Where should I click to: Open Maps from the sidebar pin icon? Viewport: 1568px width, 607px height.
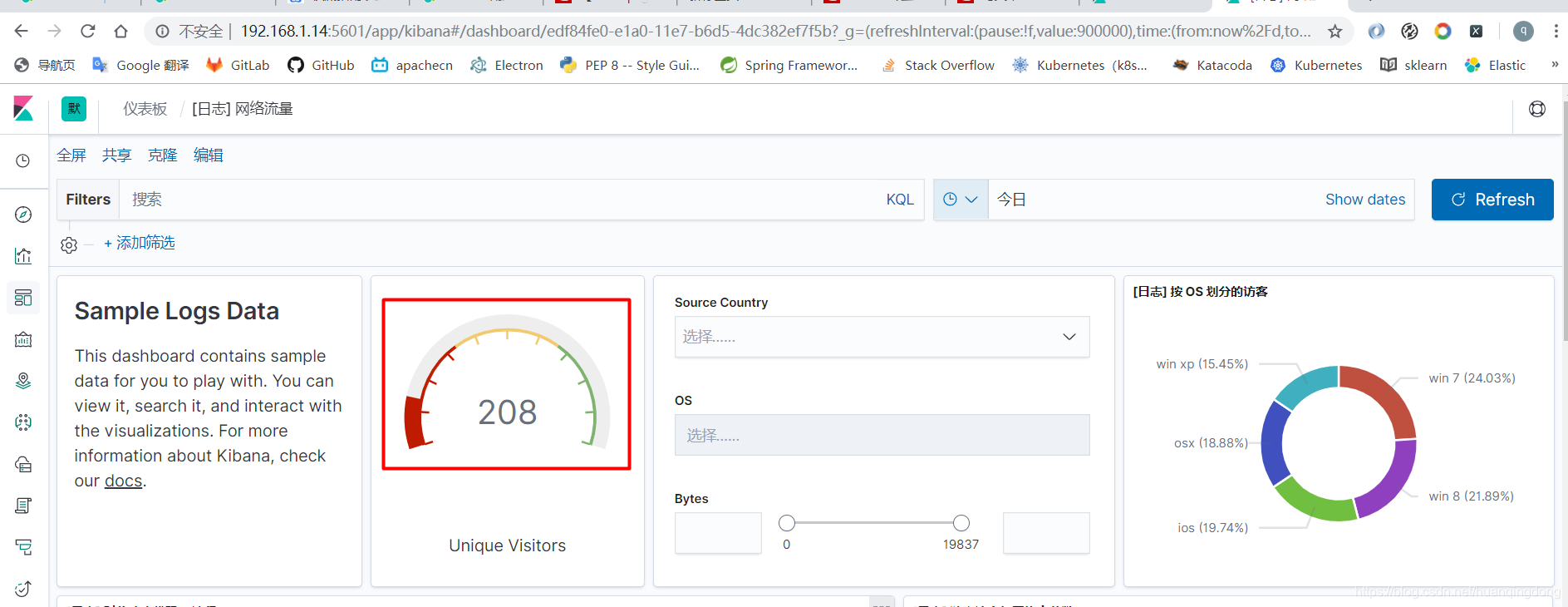pos(23,381)
